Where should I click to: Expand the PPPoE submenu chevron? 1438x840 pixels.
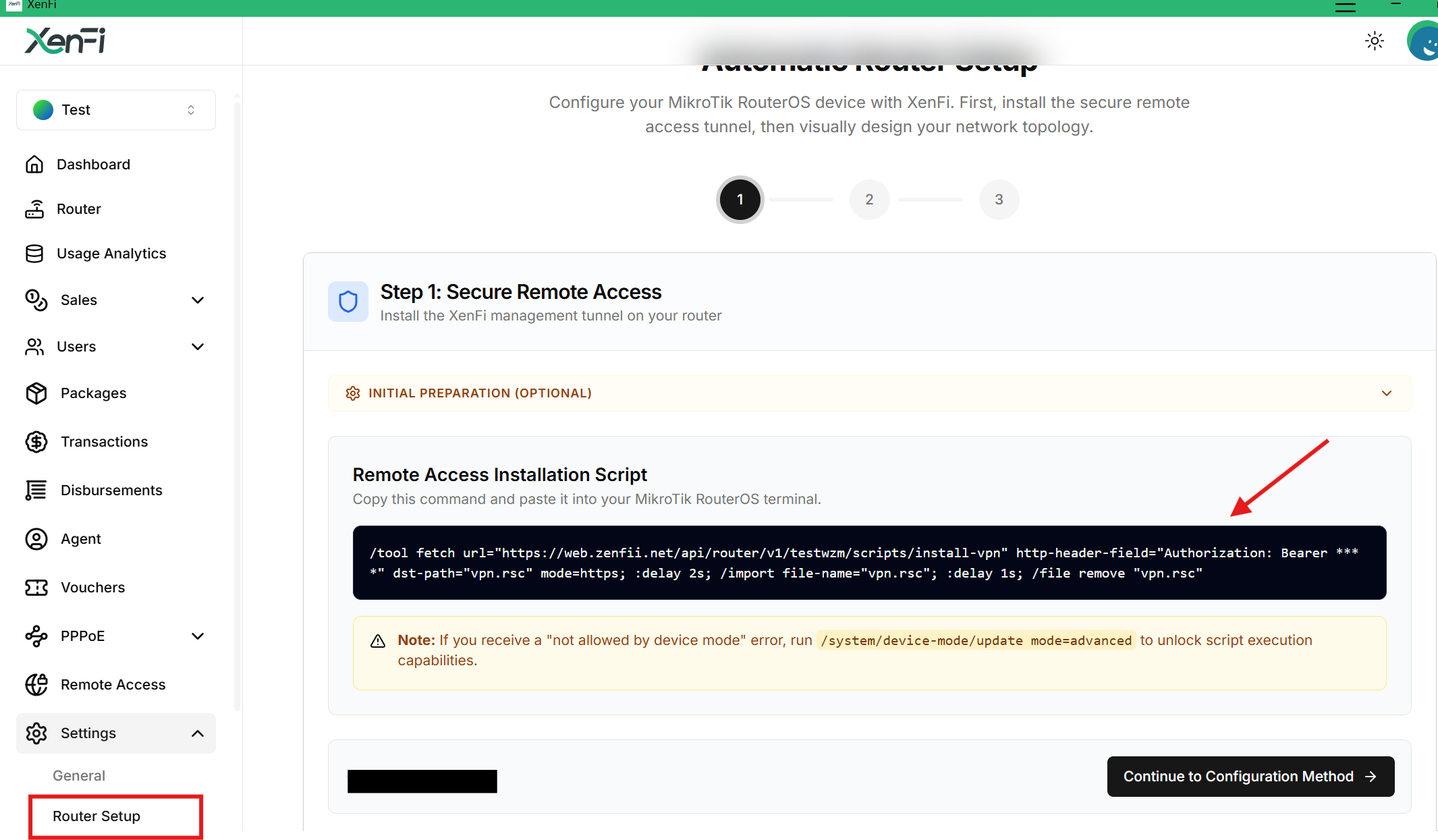[198, 636]
